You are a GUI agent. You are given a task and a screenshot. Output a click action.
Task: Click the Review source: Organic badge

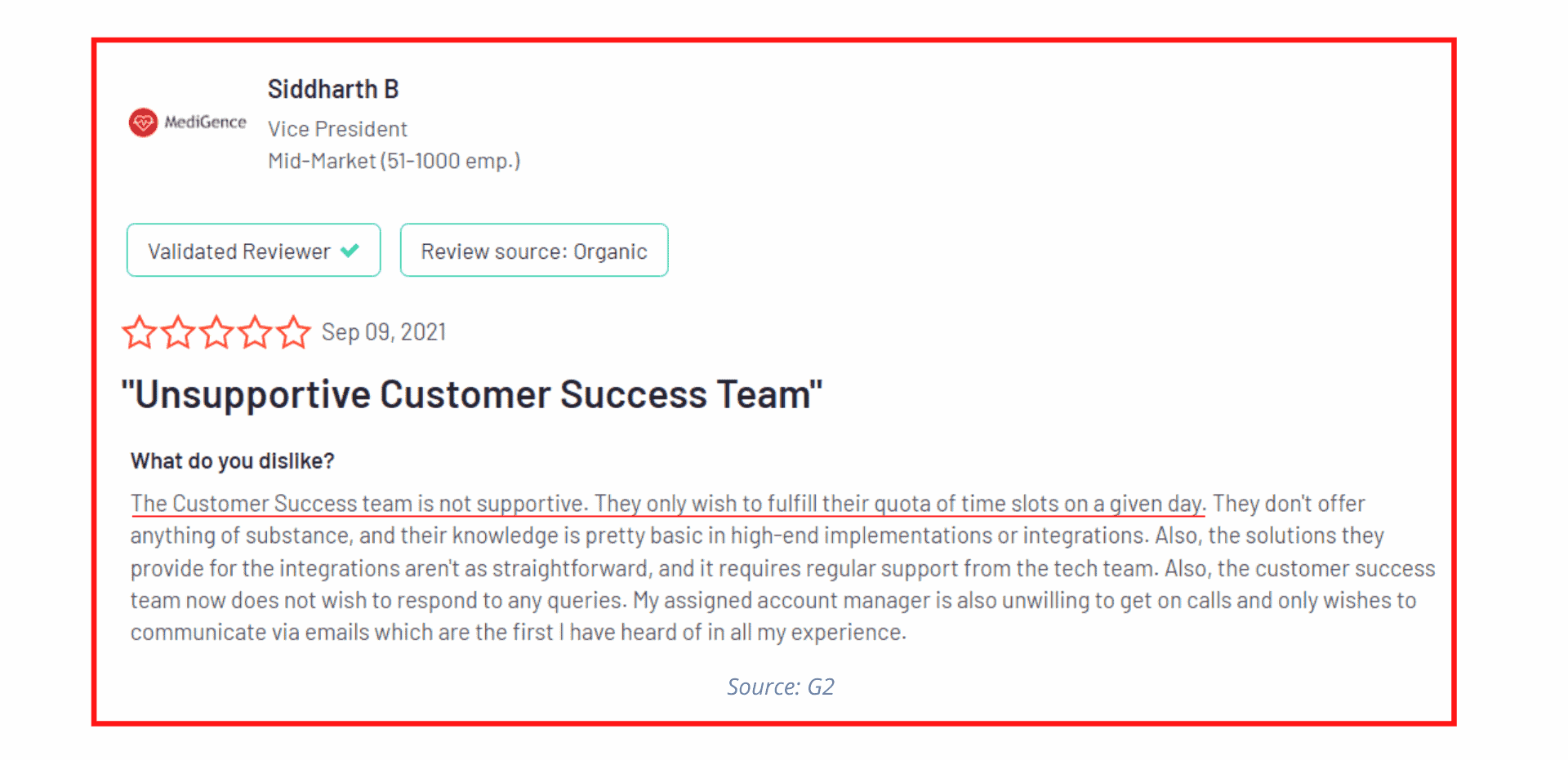coord(534,251)
